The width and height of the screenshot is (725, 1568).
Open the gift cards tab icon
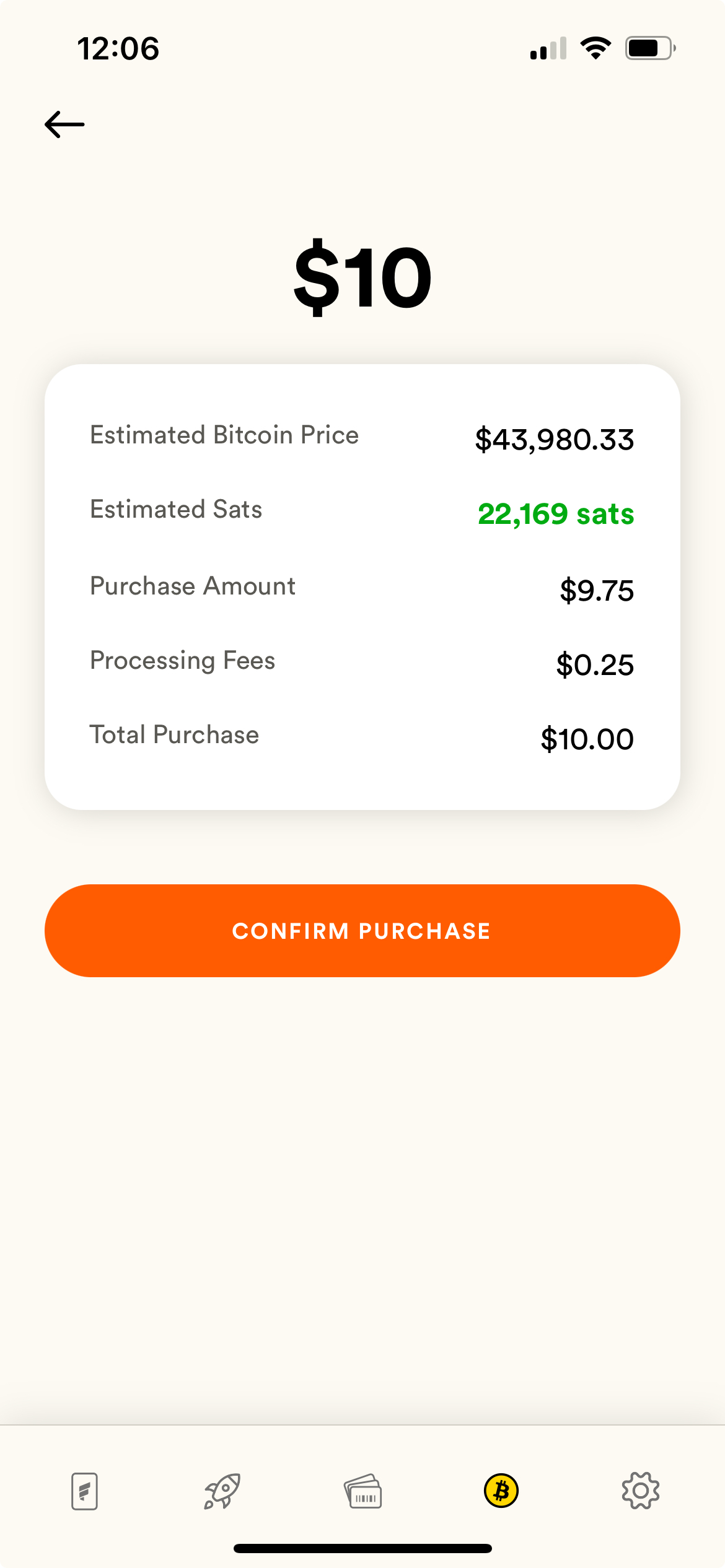(x=363, y=1491)
